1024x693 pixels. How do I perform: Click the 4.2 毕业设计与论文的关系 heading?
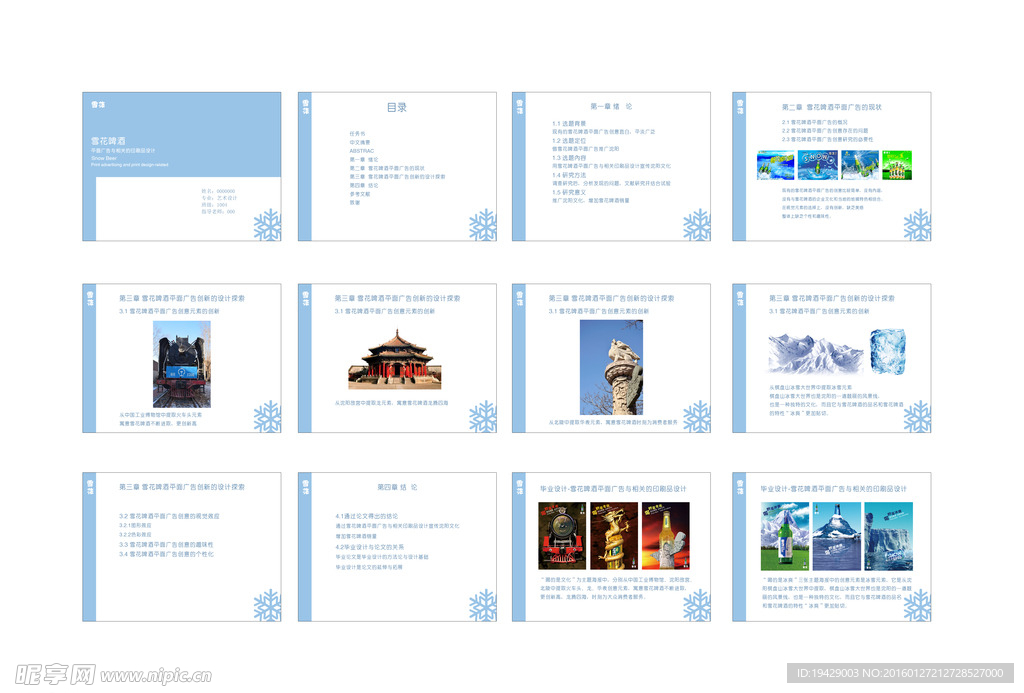(x=370, y=547)
